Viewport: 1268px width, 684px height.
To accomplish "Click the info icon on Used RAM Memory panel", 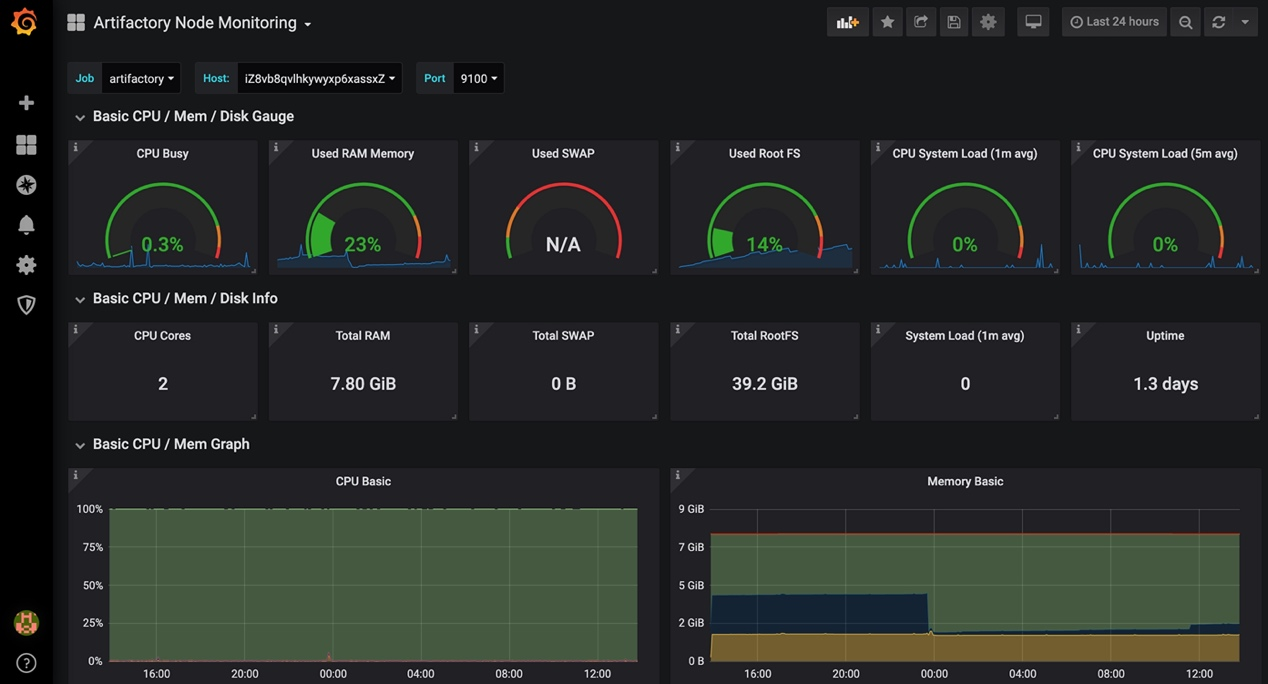I will click(x=275, y=147).
